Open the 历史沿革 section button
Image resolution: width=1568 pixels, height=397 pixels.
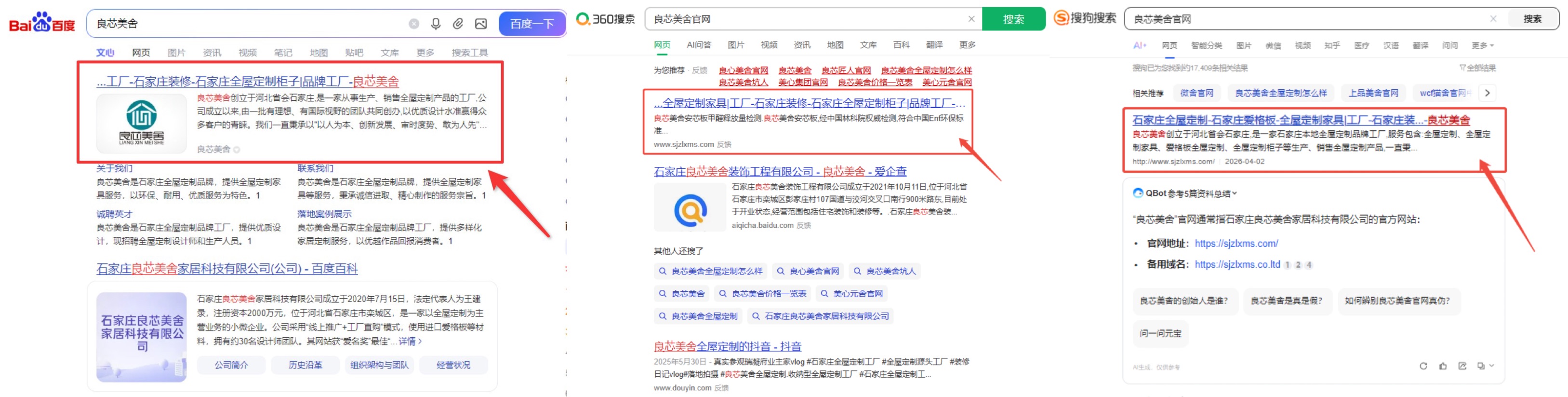coord(306,365)
